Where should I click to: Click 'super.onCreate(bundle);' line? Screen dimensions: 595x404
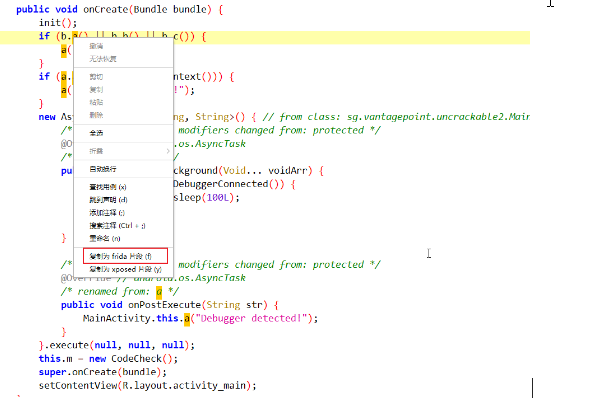[x=102, y=372]
